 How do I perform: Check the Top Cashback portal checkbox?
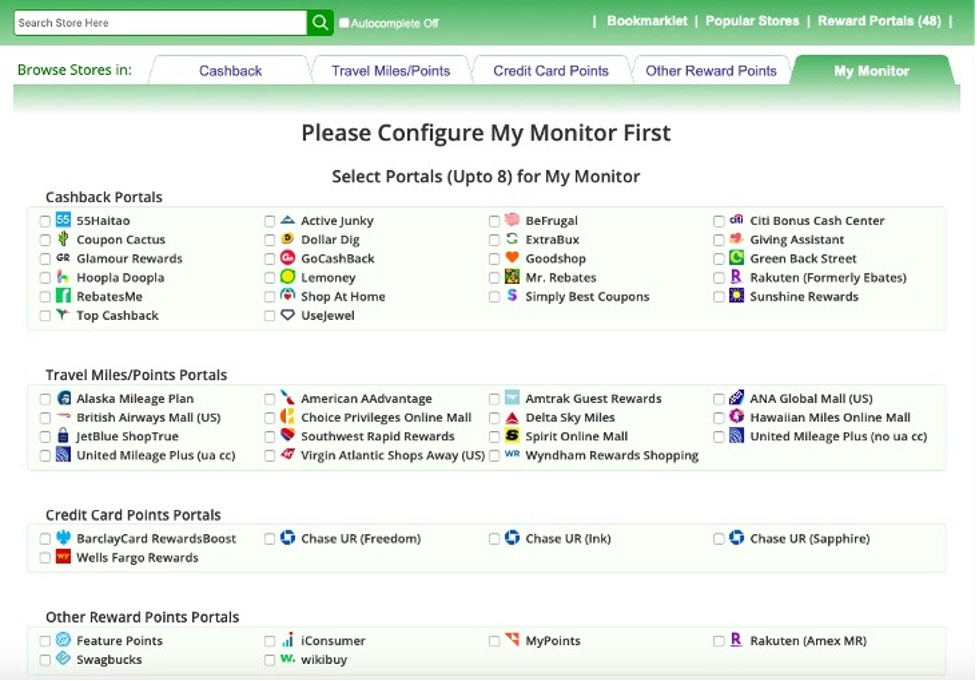click(45, 316)
